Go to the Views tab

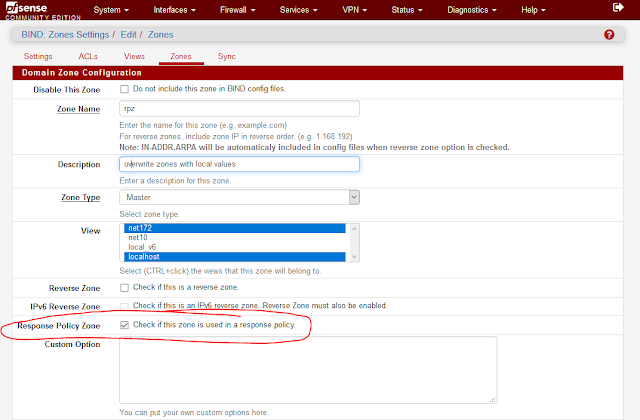[134, 57]
